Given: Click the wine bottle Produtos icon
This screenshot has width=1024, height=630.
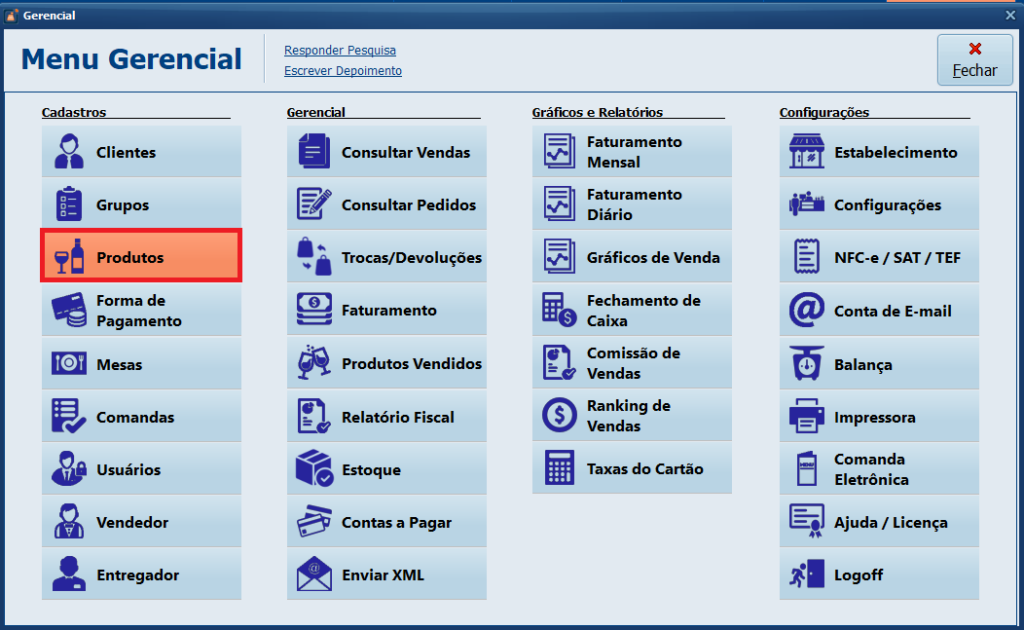Looking at the screenshot, I should (69, 258).
